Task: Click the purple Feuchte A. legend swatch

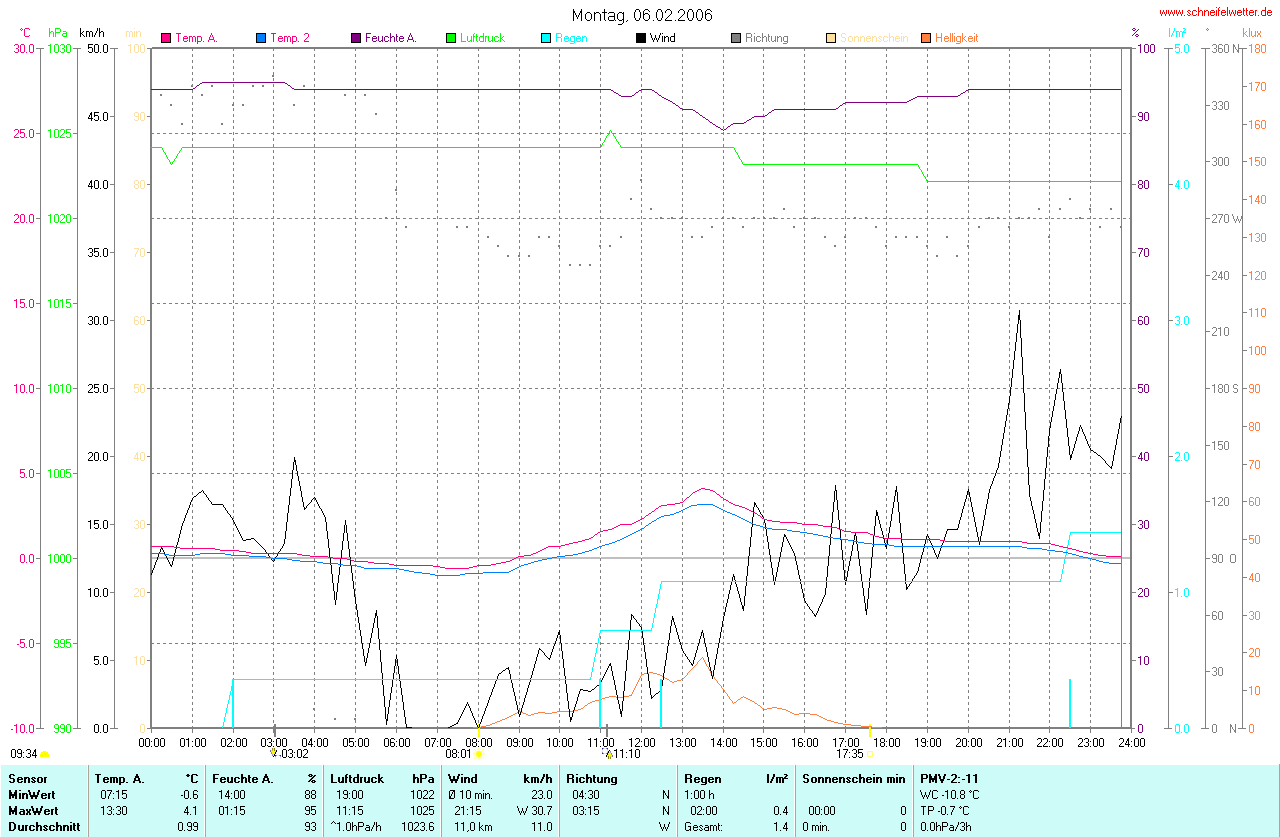Action: [x=356, y=38]
